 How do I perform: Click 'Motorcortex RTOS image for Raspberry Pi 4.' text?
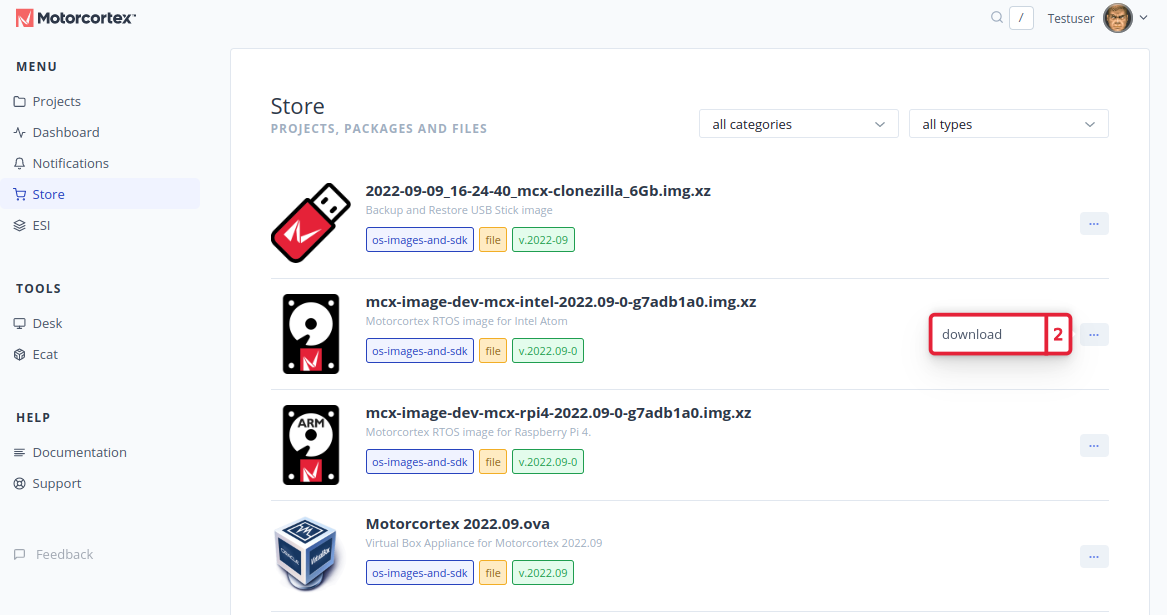pos(478,432)
